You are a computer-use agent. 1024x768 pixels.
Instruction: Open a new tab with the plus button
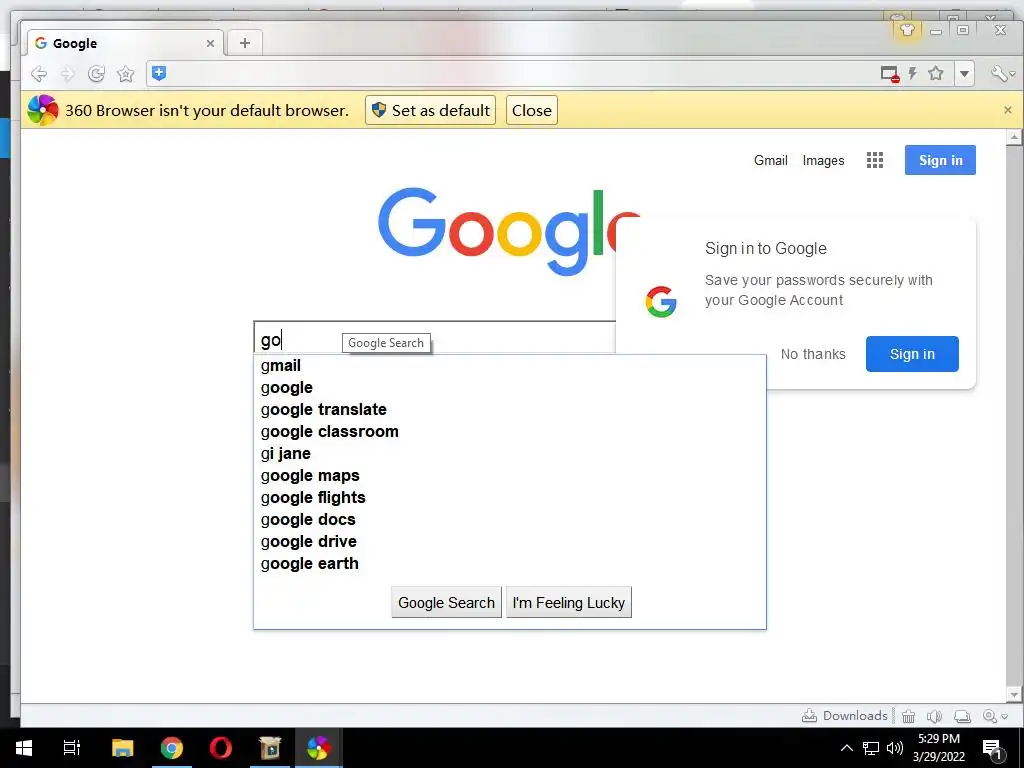(x=245, y=43)
